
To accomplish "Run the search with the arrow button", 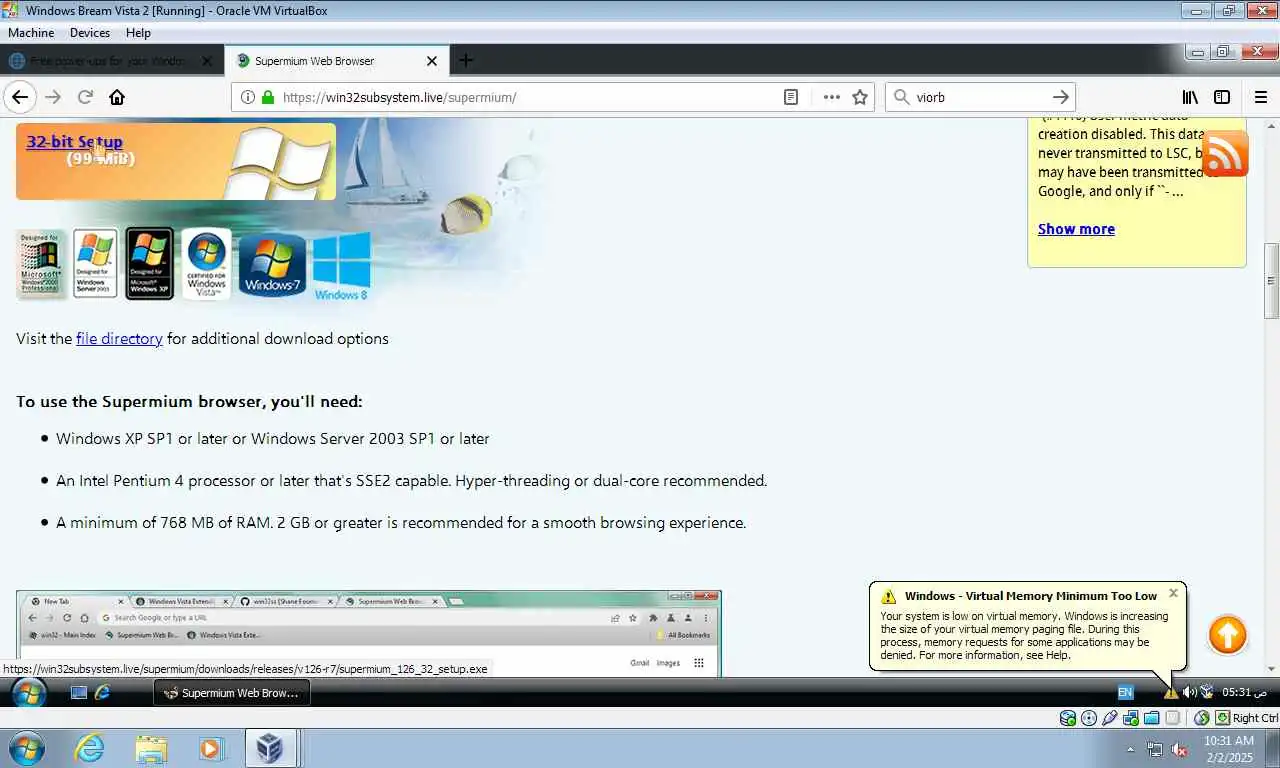I will click(1061, 97).
